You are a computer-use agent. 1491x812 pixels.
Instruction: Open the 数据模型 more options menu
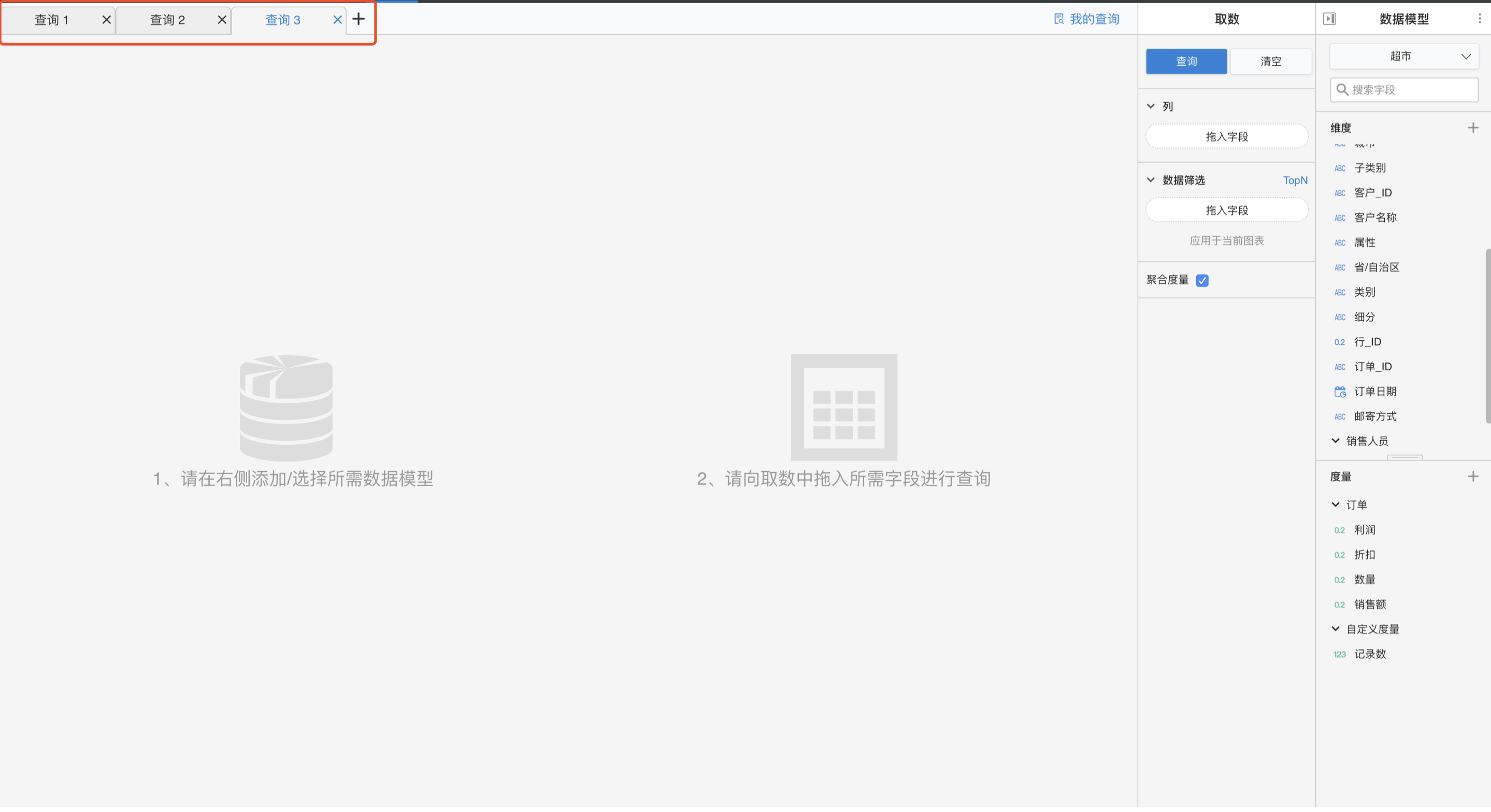[1479, 19]
